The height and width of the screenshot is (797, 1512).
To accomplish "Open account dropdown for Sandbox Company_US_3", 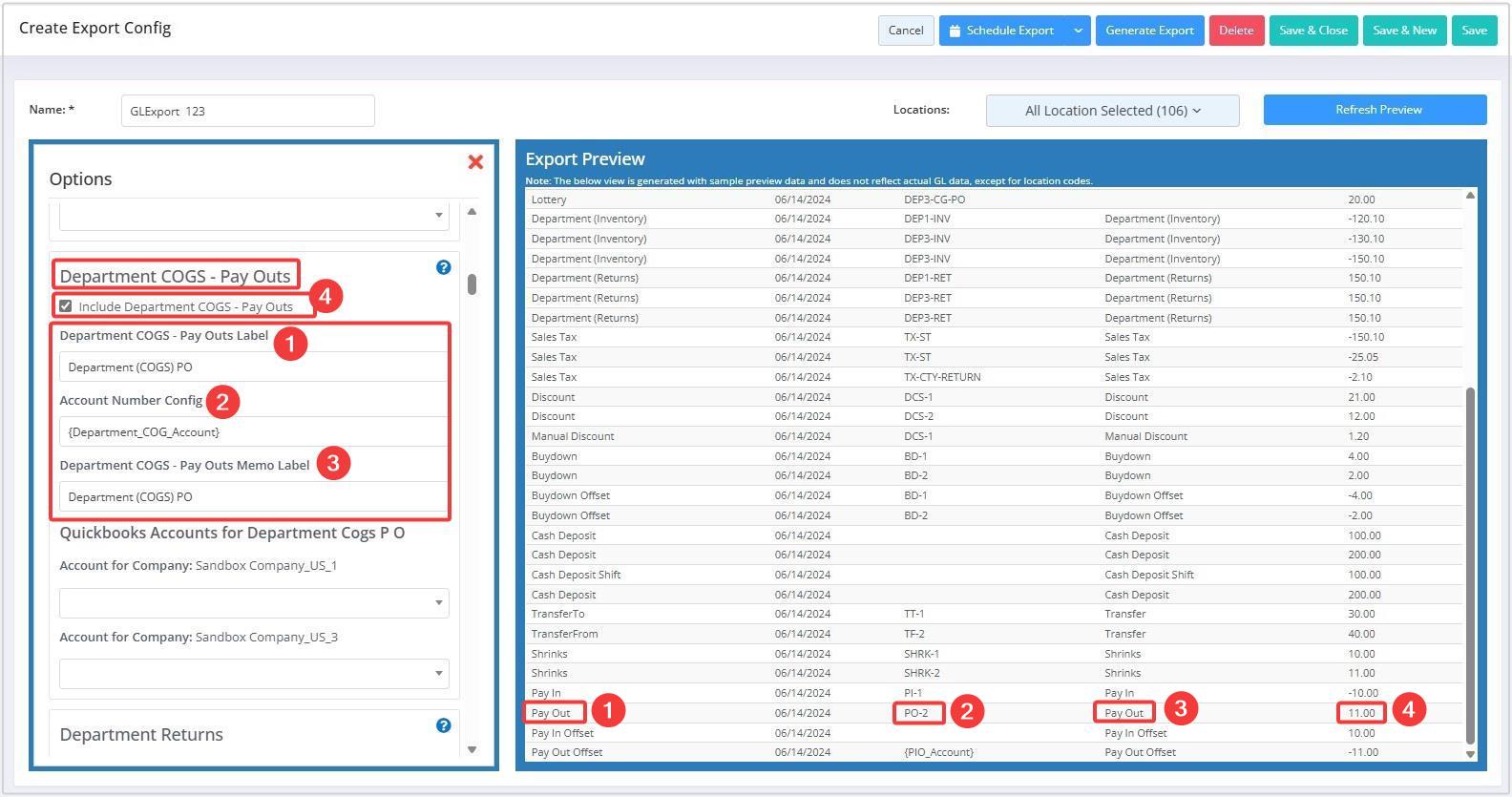I will (x=254, y=673).
